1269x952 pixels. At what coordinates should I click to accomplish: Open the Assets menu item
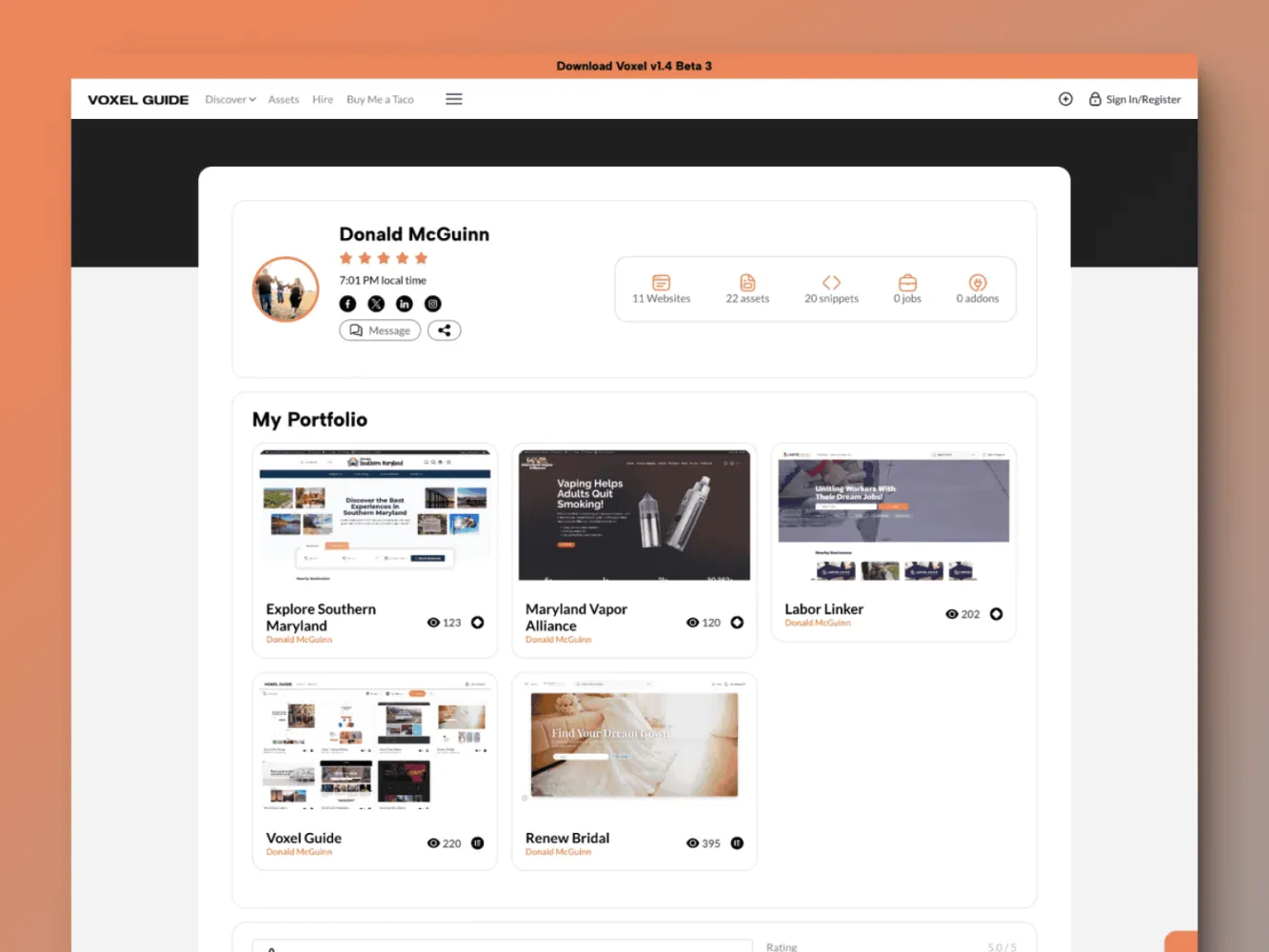(284, 99)
